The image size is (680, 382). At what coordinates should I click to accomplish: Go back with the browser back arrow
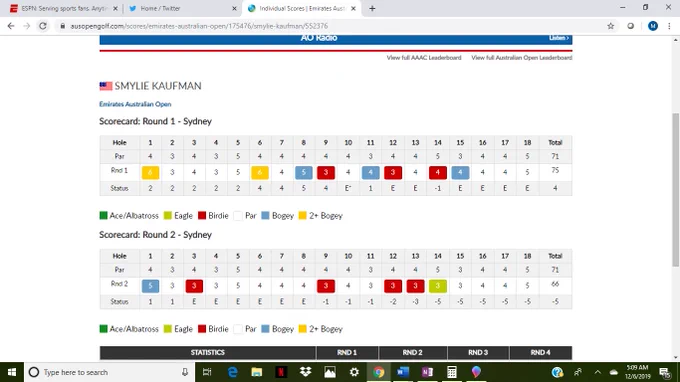coord(11,26)
